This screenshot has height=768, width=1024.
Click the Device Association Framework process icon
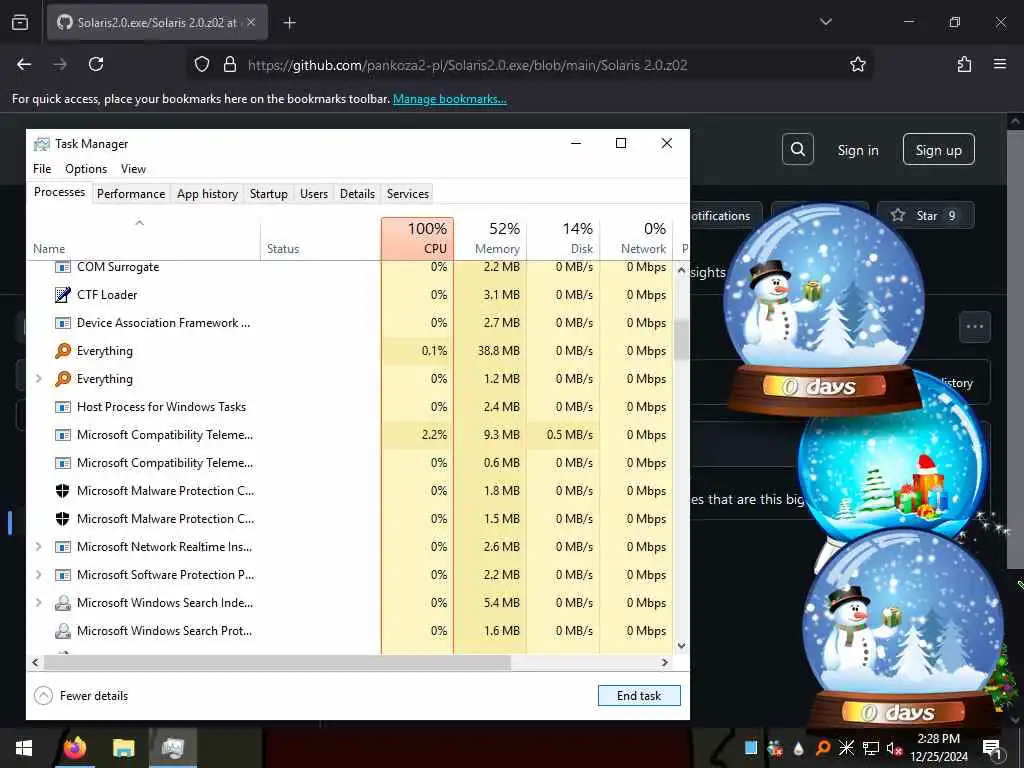point(63,323)
